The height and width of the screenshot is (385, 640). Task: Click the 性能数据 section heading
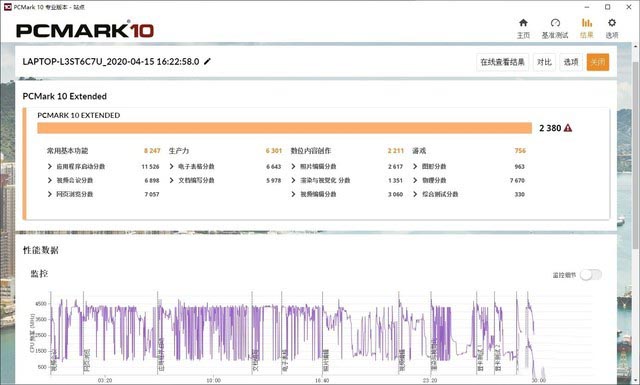(40, 250)
